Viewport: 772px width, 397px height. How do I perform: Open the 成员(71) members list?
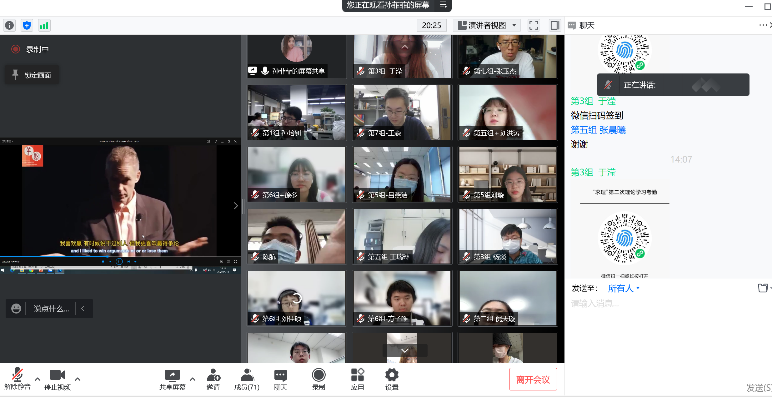[247, 379]
